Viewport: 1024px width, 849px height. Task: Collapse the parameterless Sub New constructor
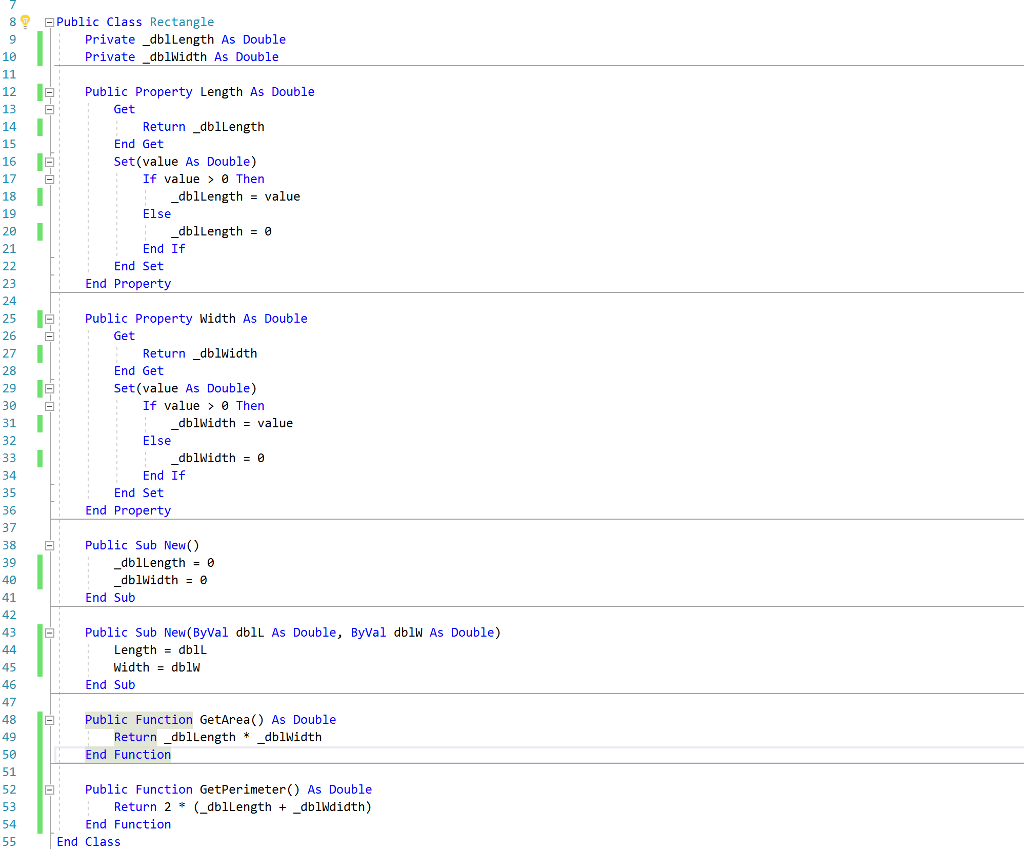pyautogui.click(x=49, y=546)
